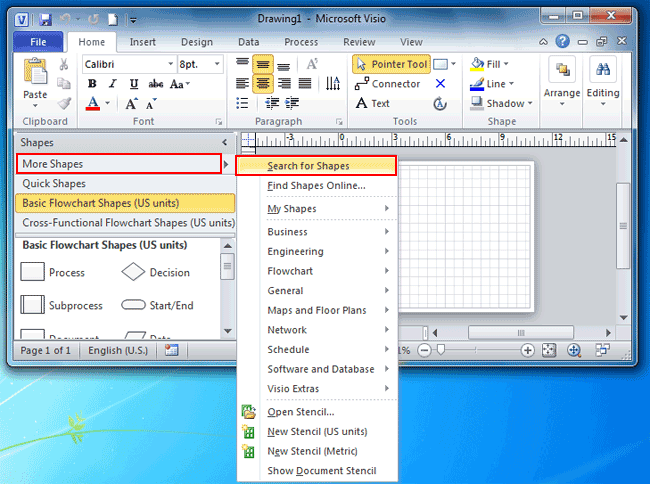Open the File tab

click(x=38, y=42)
